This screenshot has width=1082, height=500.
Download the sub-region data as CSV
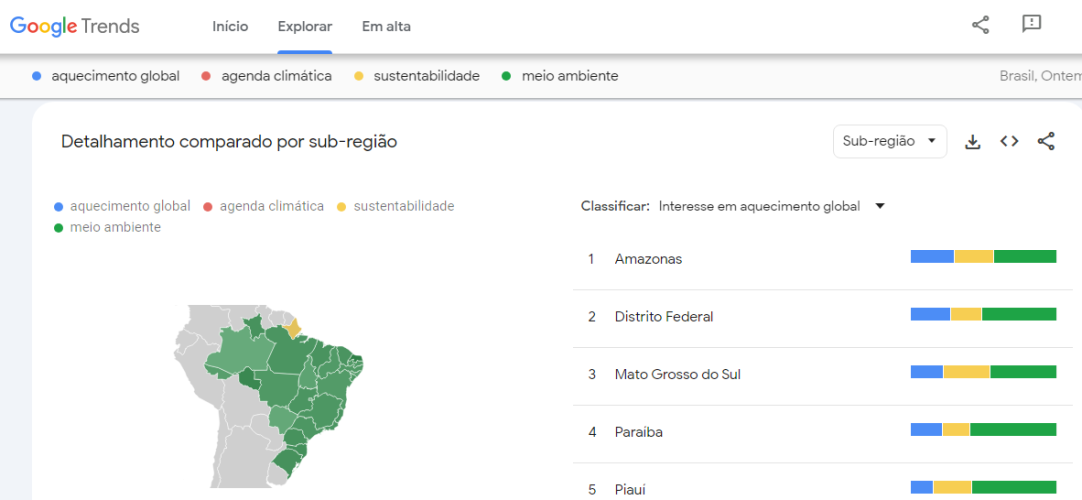click(x=972, y=142)
